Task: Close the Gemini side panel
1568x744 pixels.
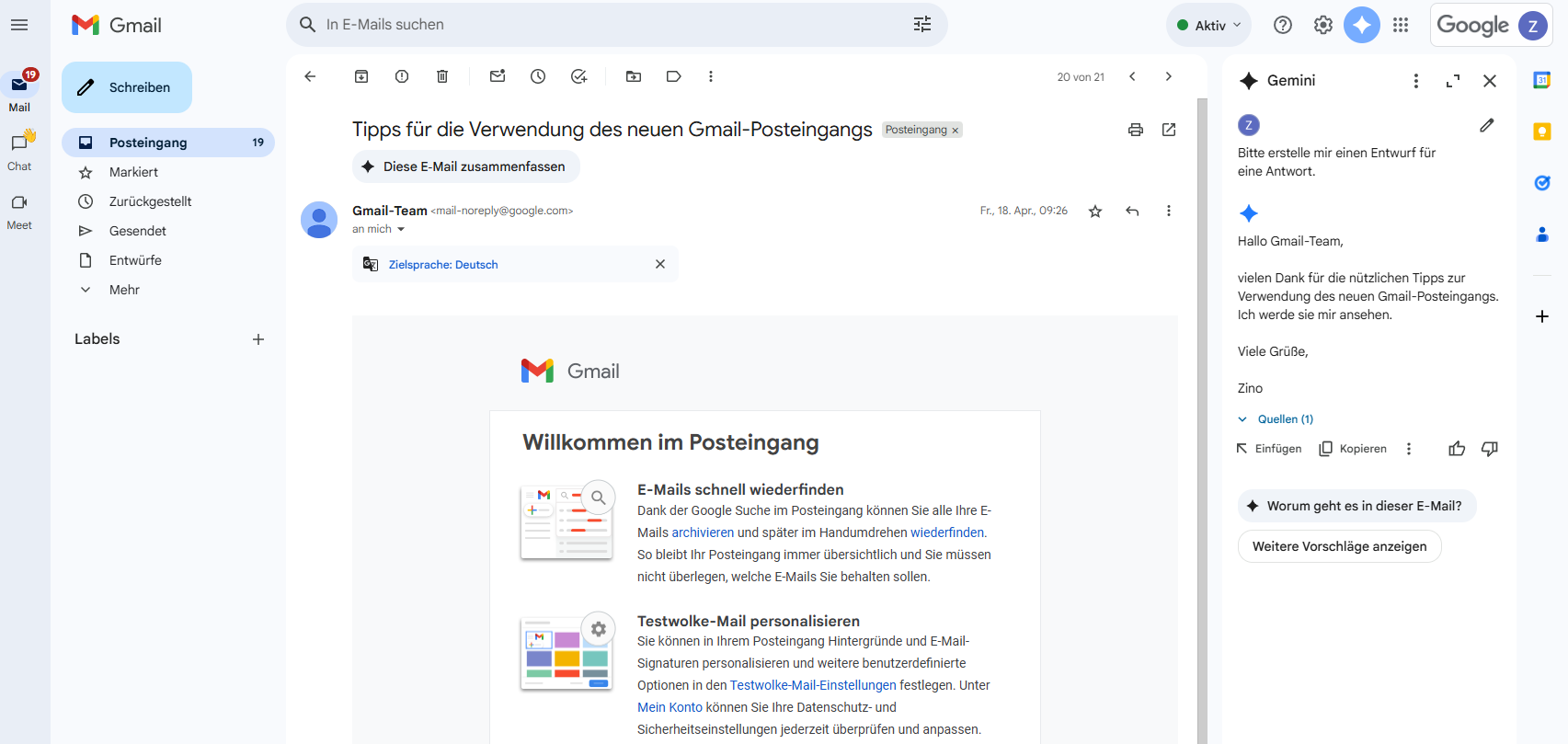Action: coord(1490,81)
